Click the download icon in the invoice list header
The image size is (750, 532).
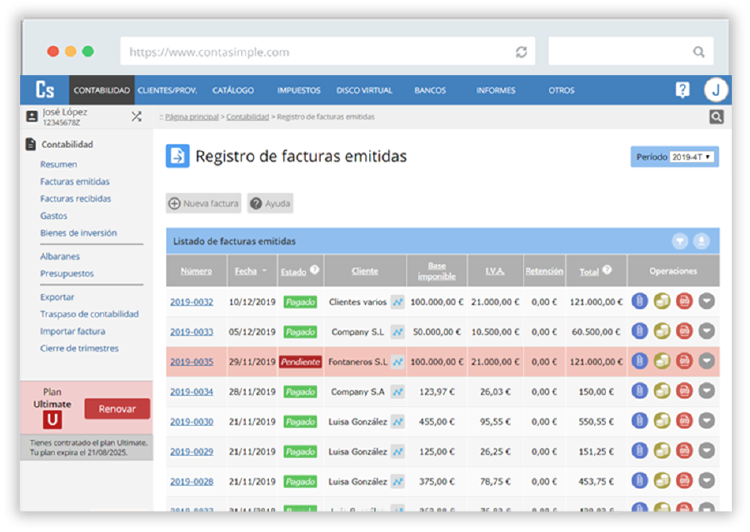(x=702, y=241)
